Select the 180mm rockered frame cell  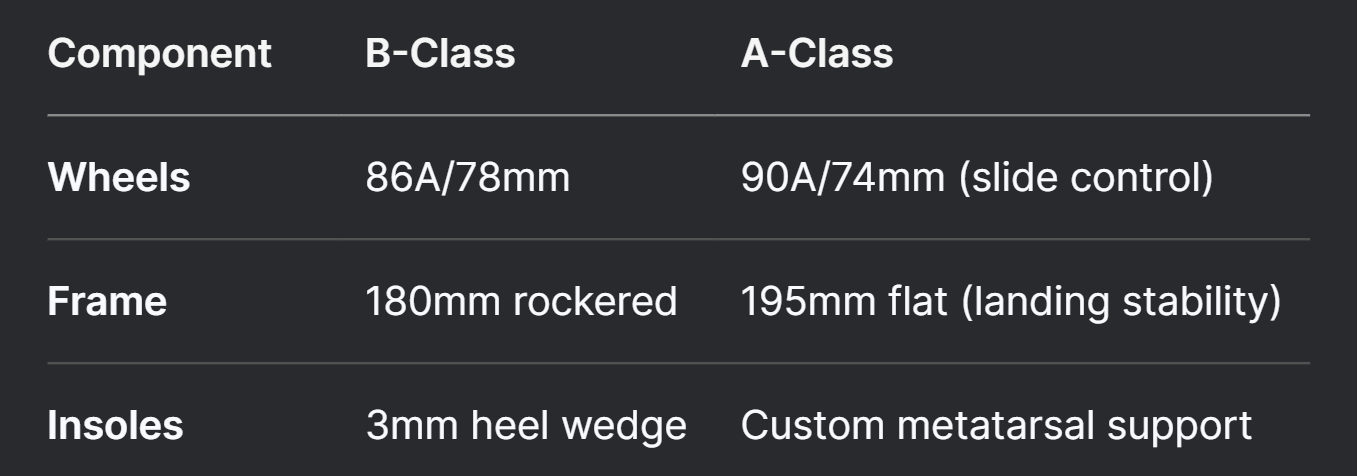521,301
